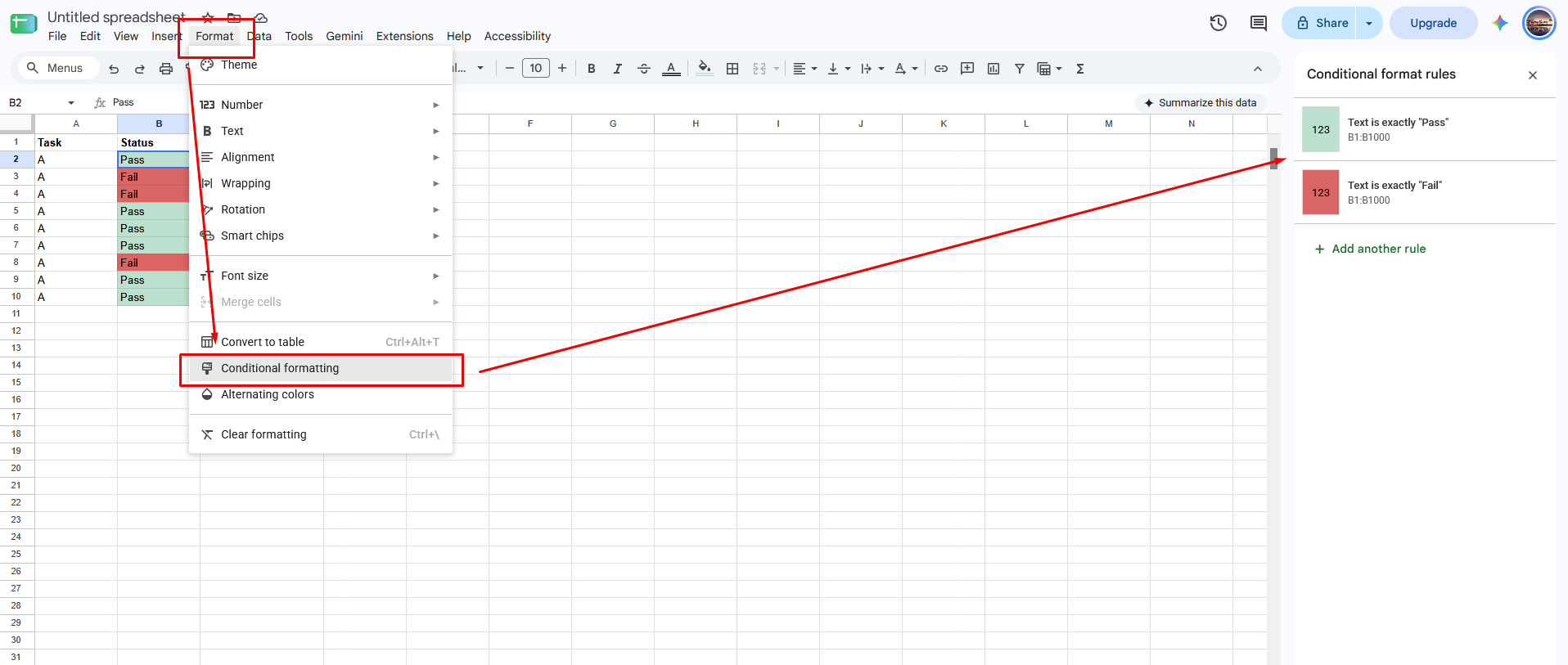
Task: Open the File menu
Action: (57, 36)
